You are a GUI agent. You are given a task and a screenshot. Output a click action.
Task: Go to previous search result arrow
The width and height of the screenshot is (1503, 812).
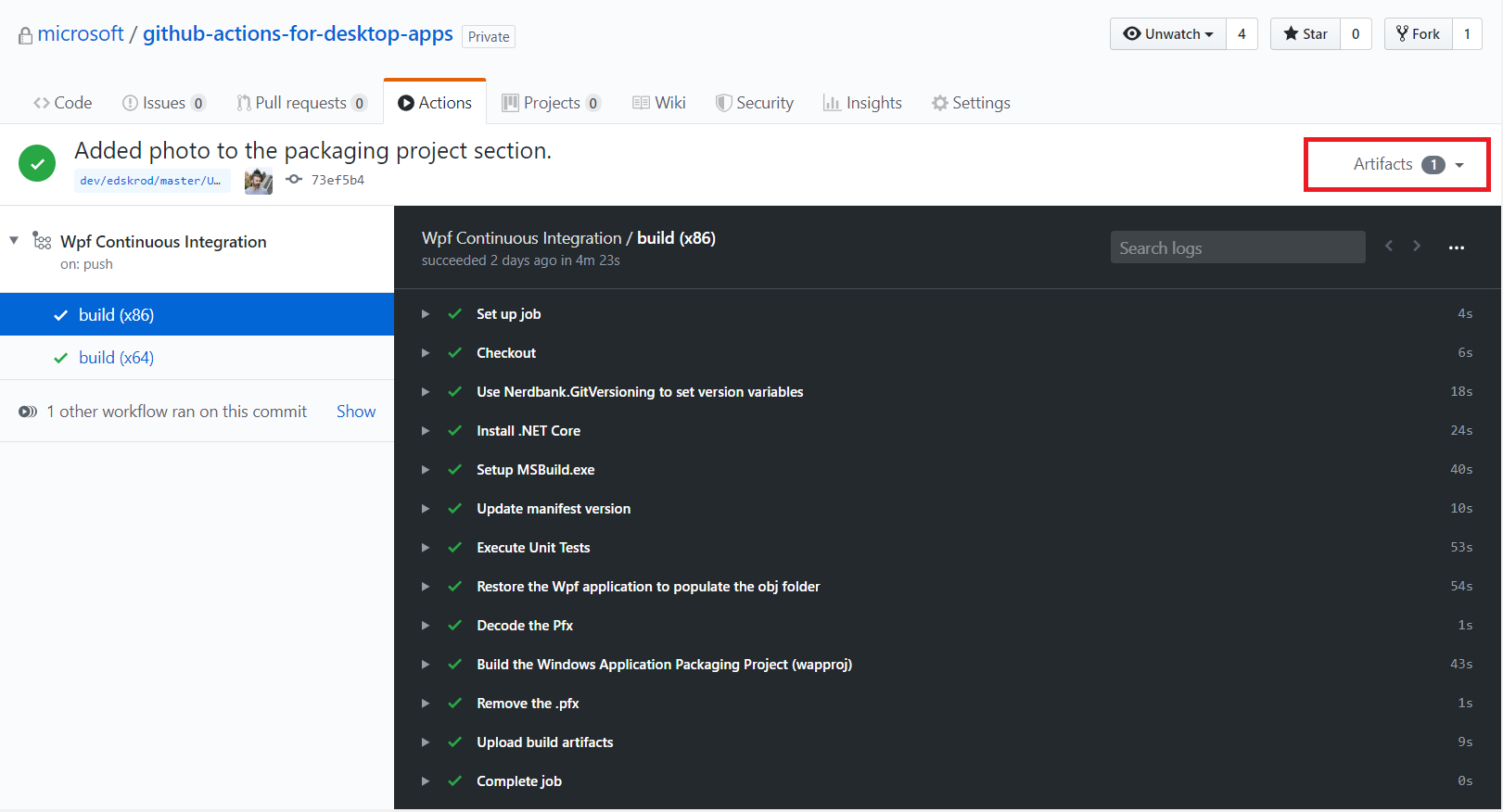1389,246
